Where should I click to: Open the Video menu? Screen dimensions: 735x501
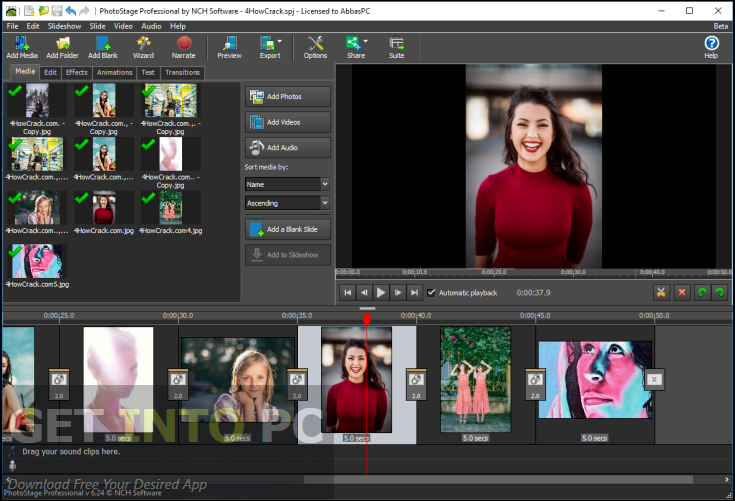point(123,26)
